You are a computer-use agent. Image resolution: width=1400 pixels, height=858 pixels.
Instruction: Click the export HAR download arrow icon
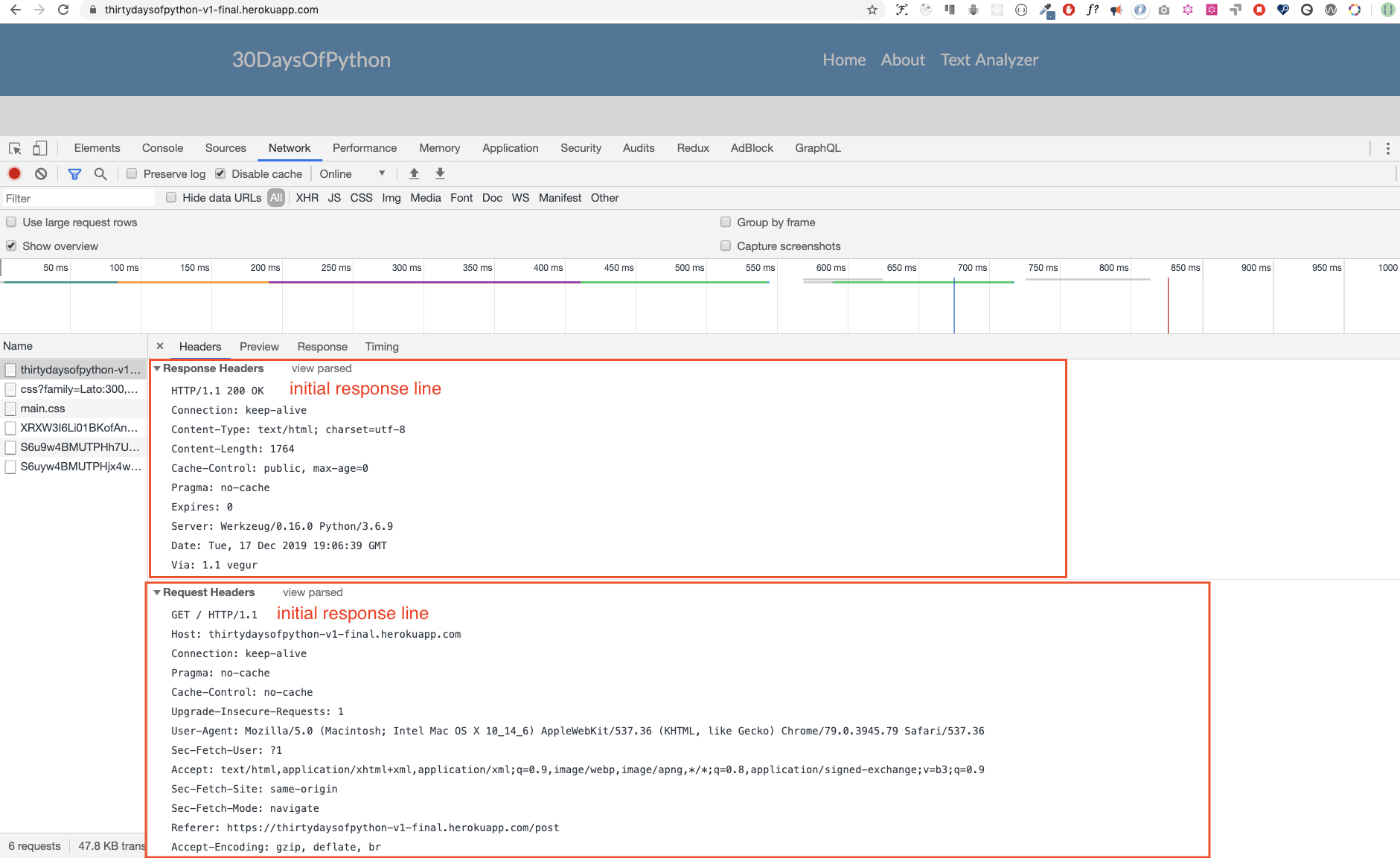click(440, 173)
